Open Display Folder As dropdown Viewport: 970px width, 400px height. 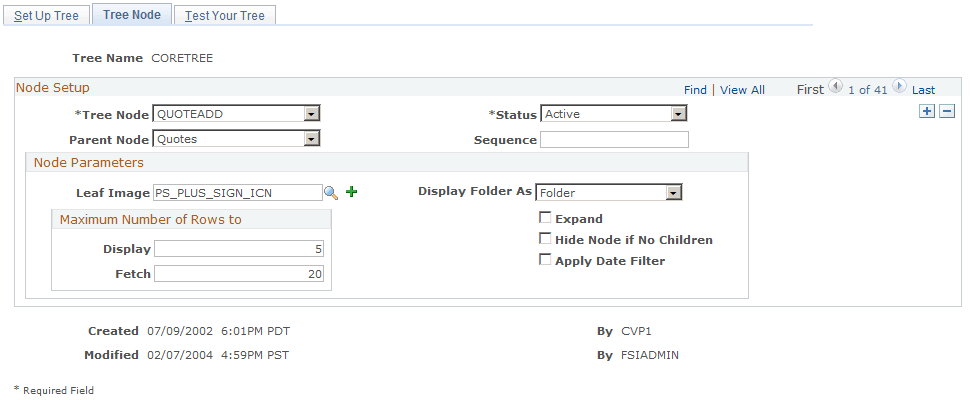click(x=609, y=192)
